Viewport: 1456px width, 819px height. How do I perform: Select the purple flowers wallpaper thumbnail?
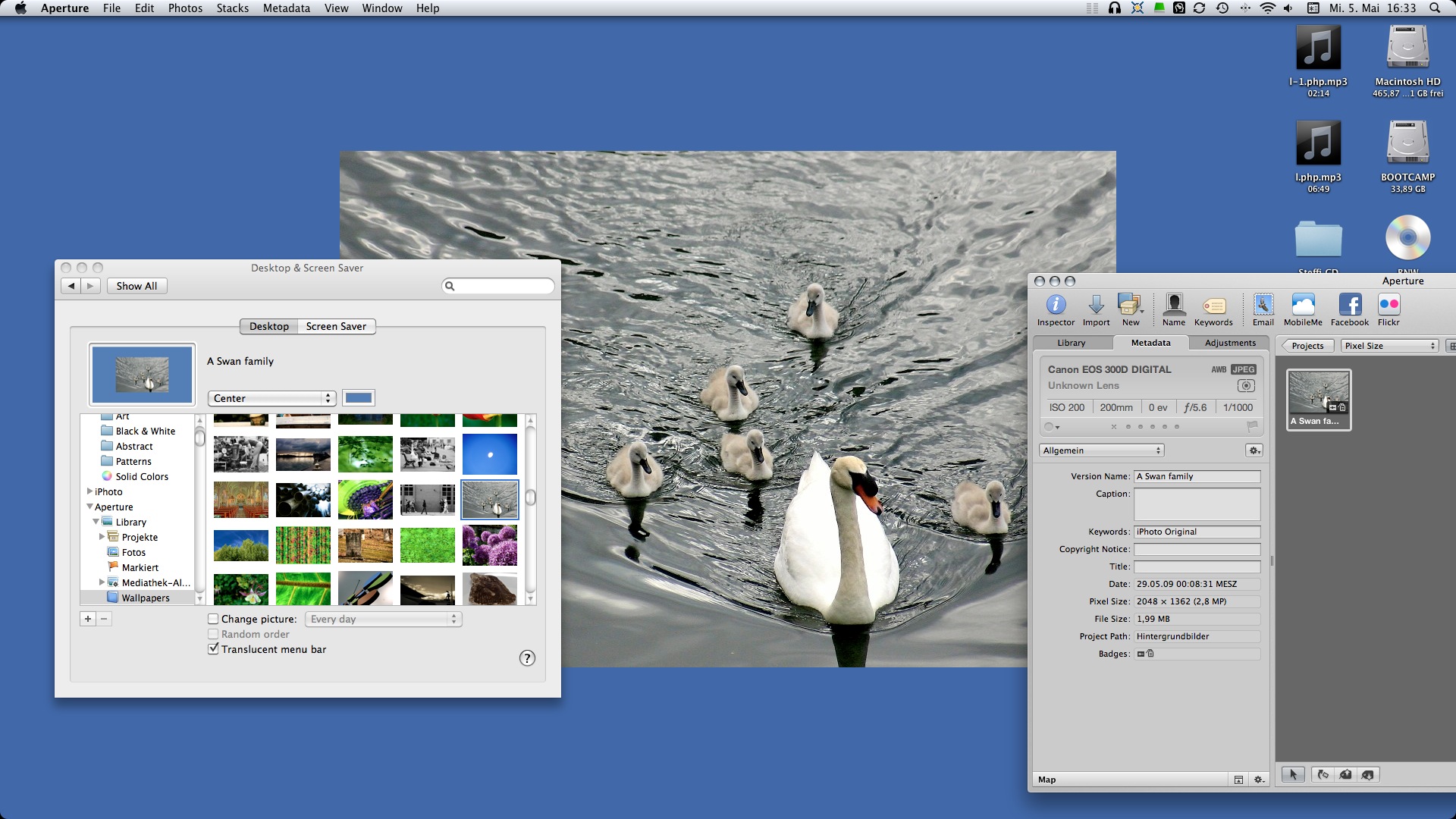point(490,545)
